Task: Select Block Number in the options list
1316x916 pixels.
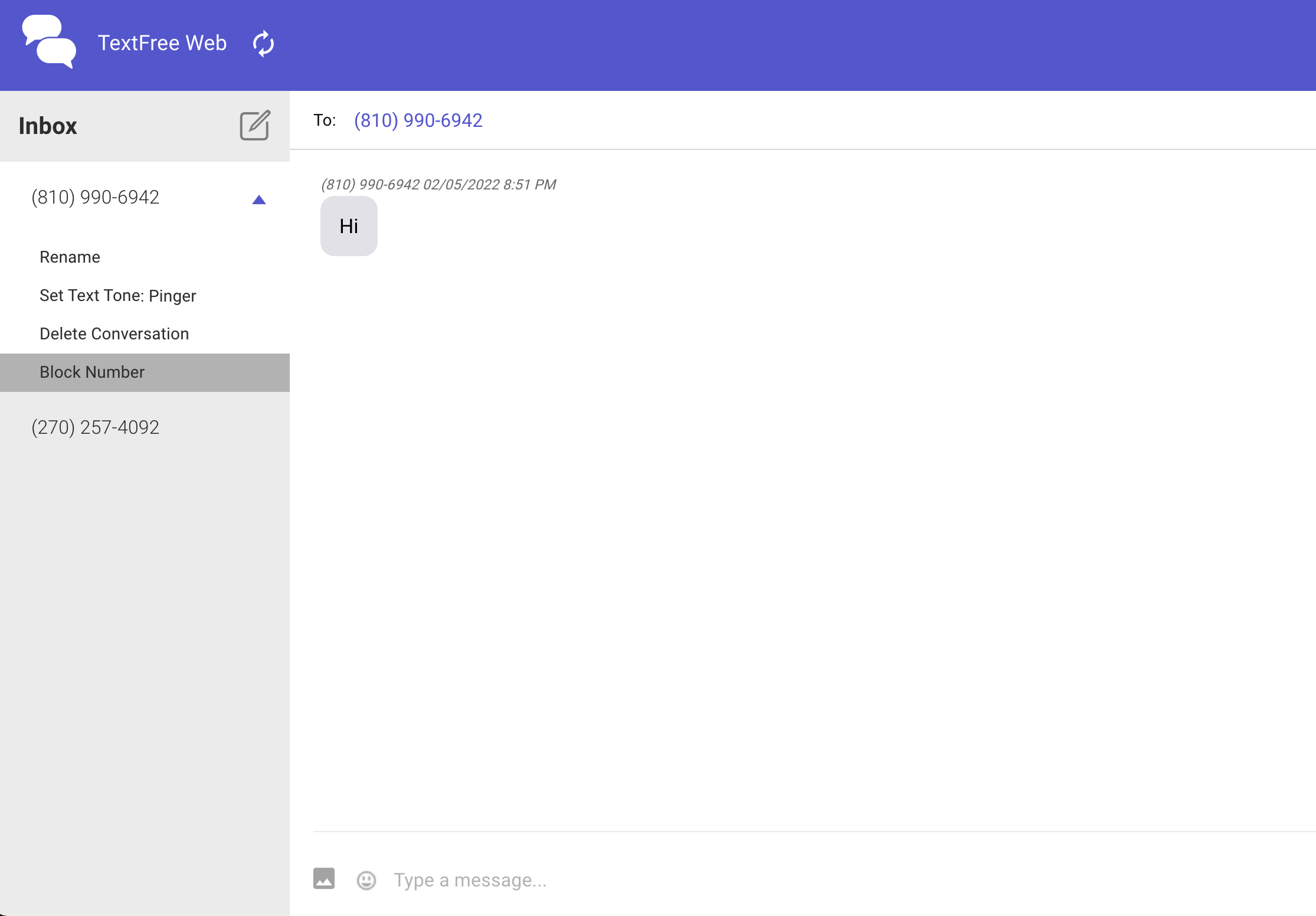Action: [92, 372]
